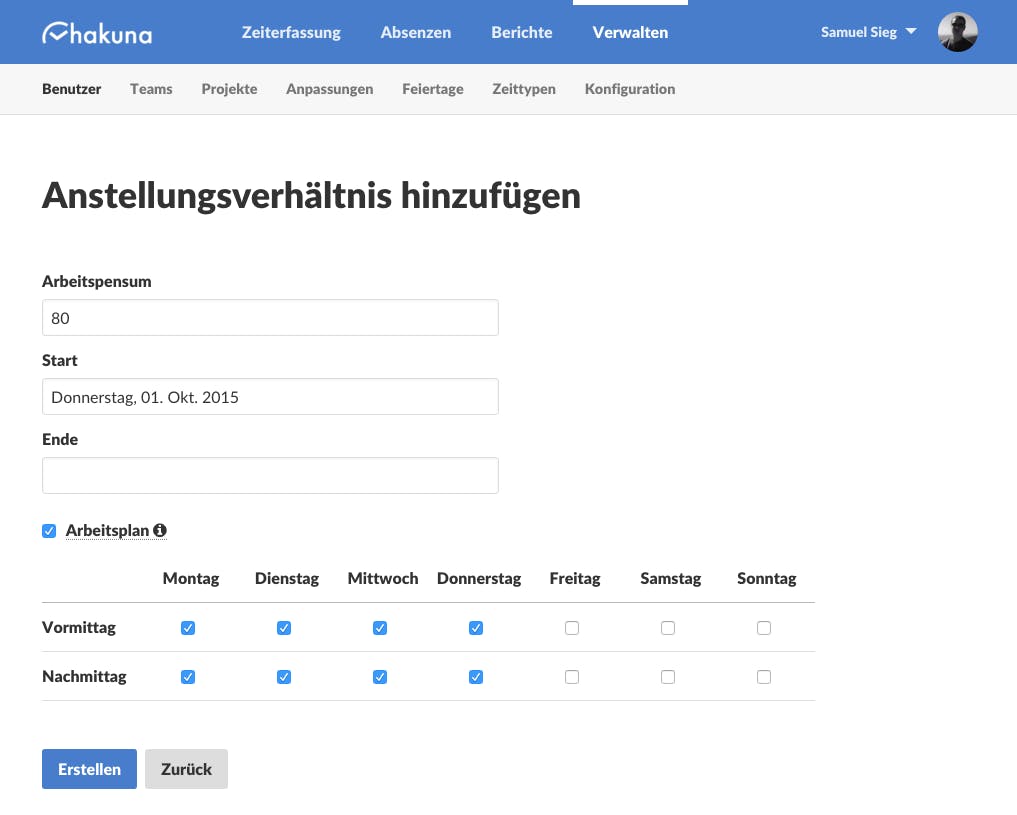This screenshot has width=1017, height=815.
Task: Click the Donnerstag column header
Action: [479, 578]
